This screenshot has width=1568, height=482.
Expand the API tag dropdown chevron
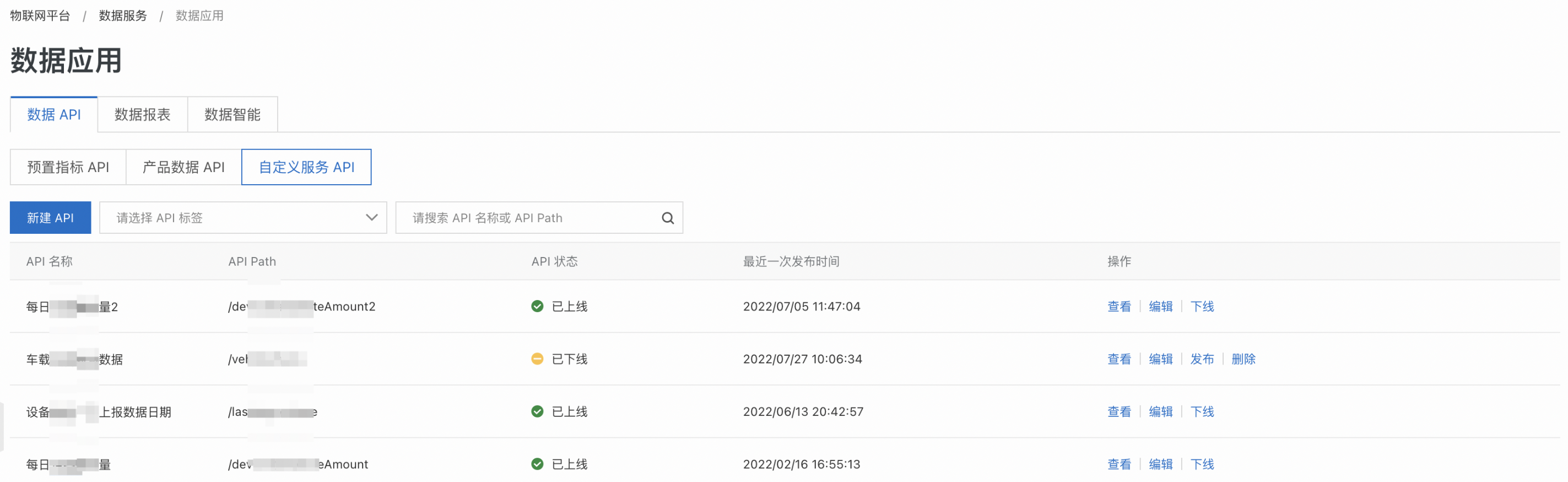(x=371, y=218)
